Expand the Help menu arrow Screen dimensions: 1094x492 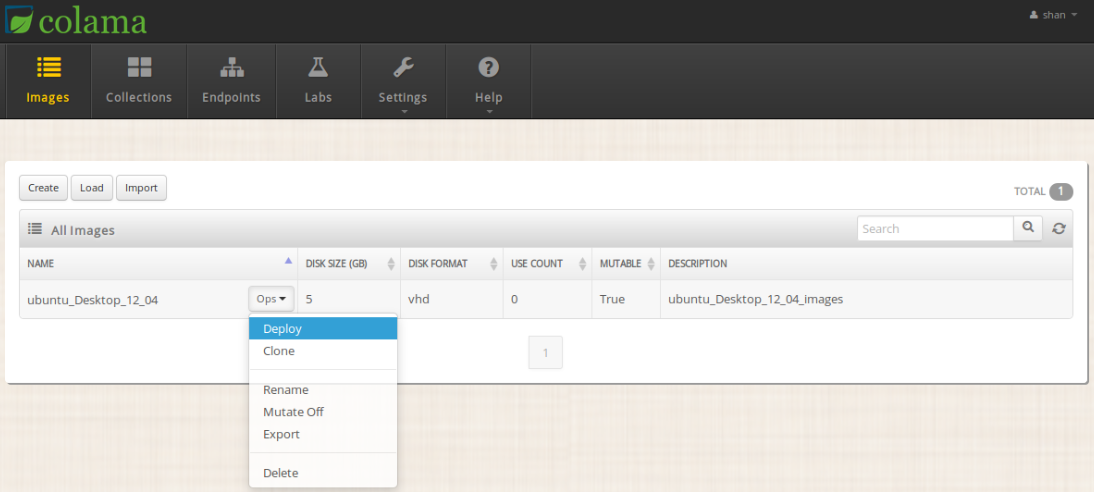pos(488,111)
